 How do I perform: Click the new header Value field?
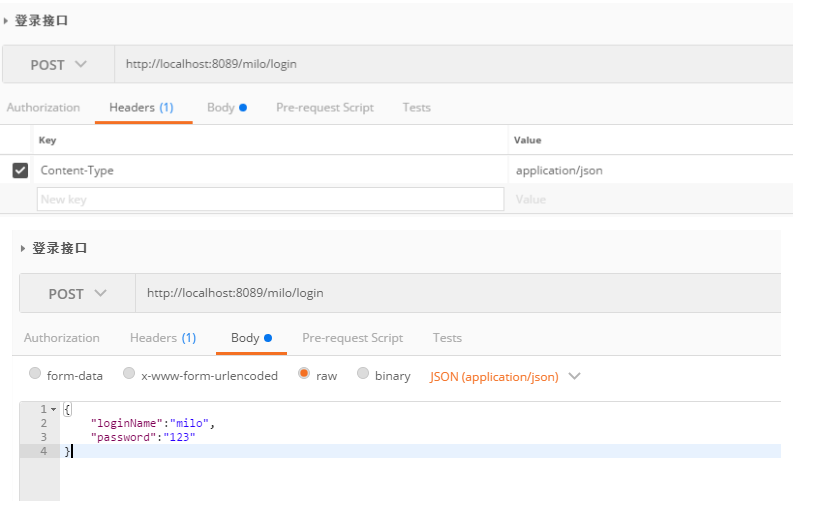pos(651,199)
